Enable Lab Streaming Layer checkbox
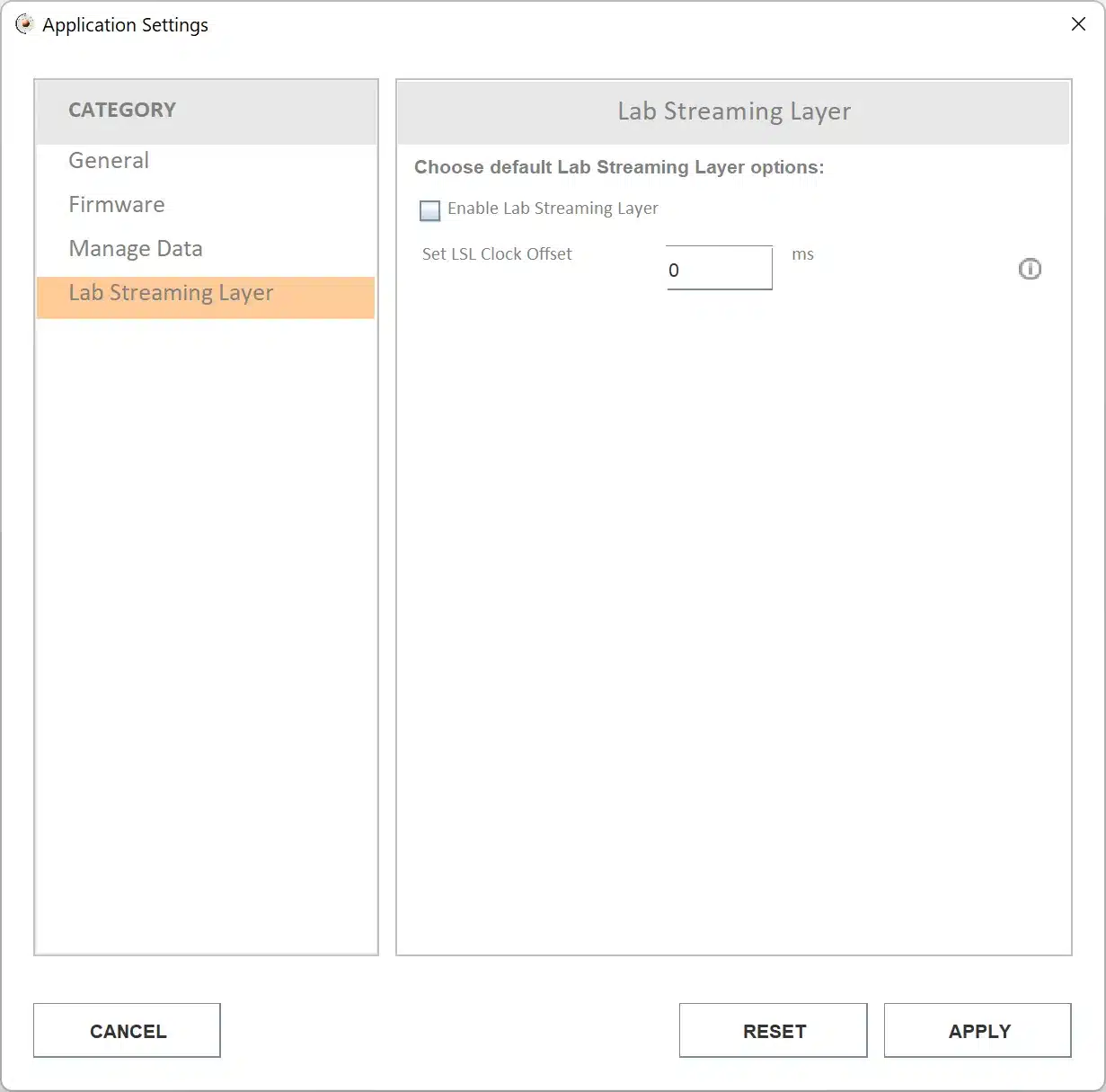The height and width of the screenshot is (1092, 1106). (x=430, y=210)
